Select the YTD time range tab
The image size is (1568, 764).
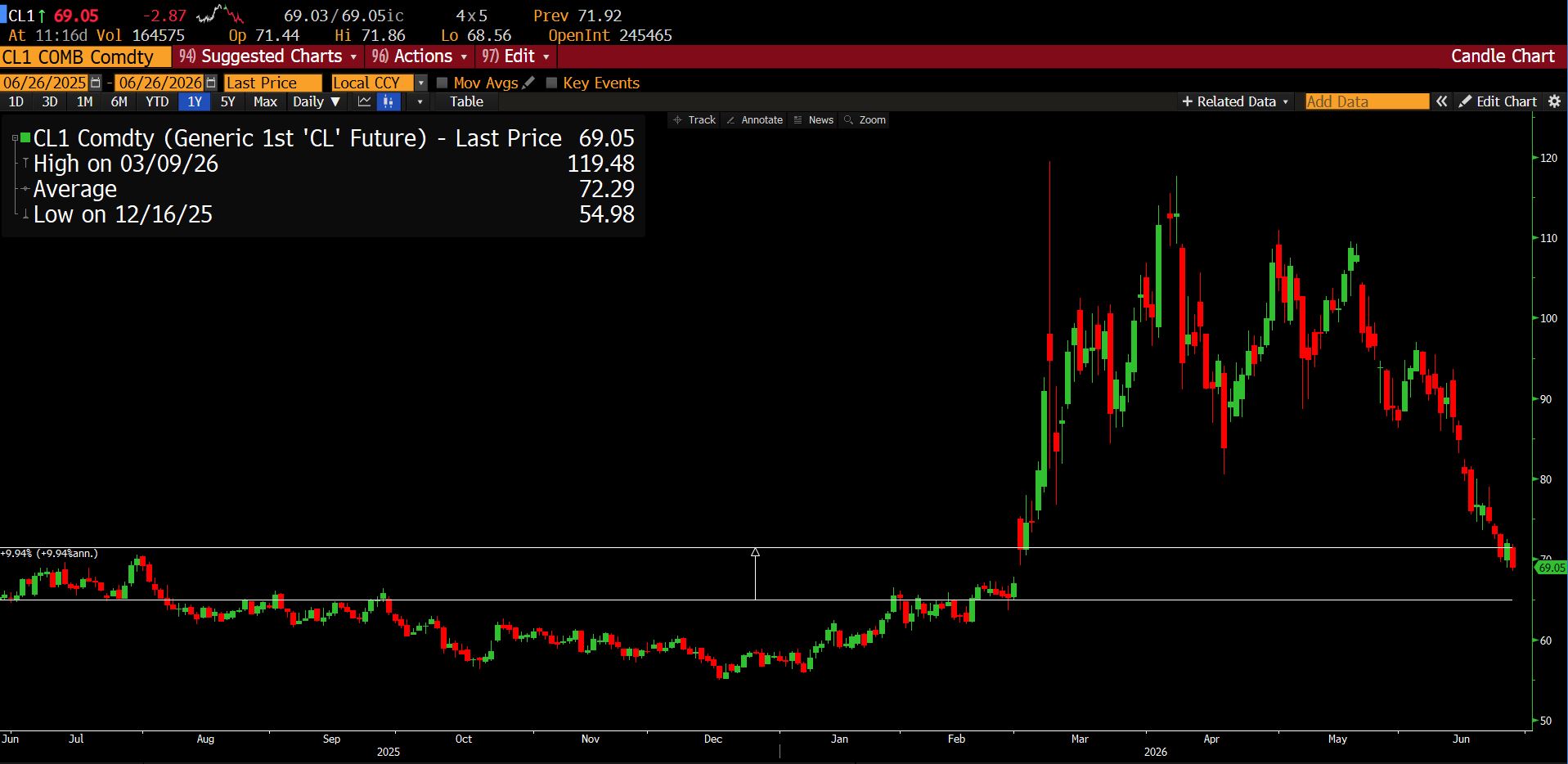point(157,101)
